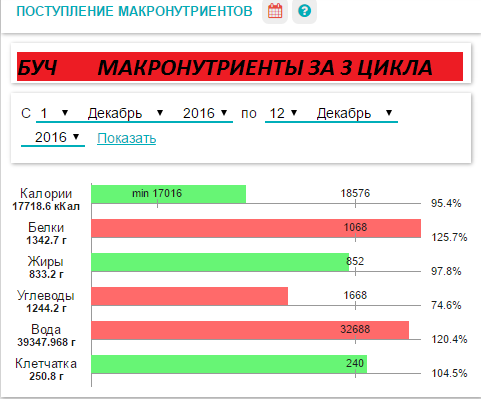Click the 240 fiber target value
The image size is (481, 399).
355,363
